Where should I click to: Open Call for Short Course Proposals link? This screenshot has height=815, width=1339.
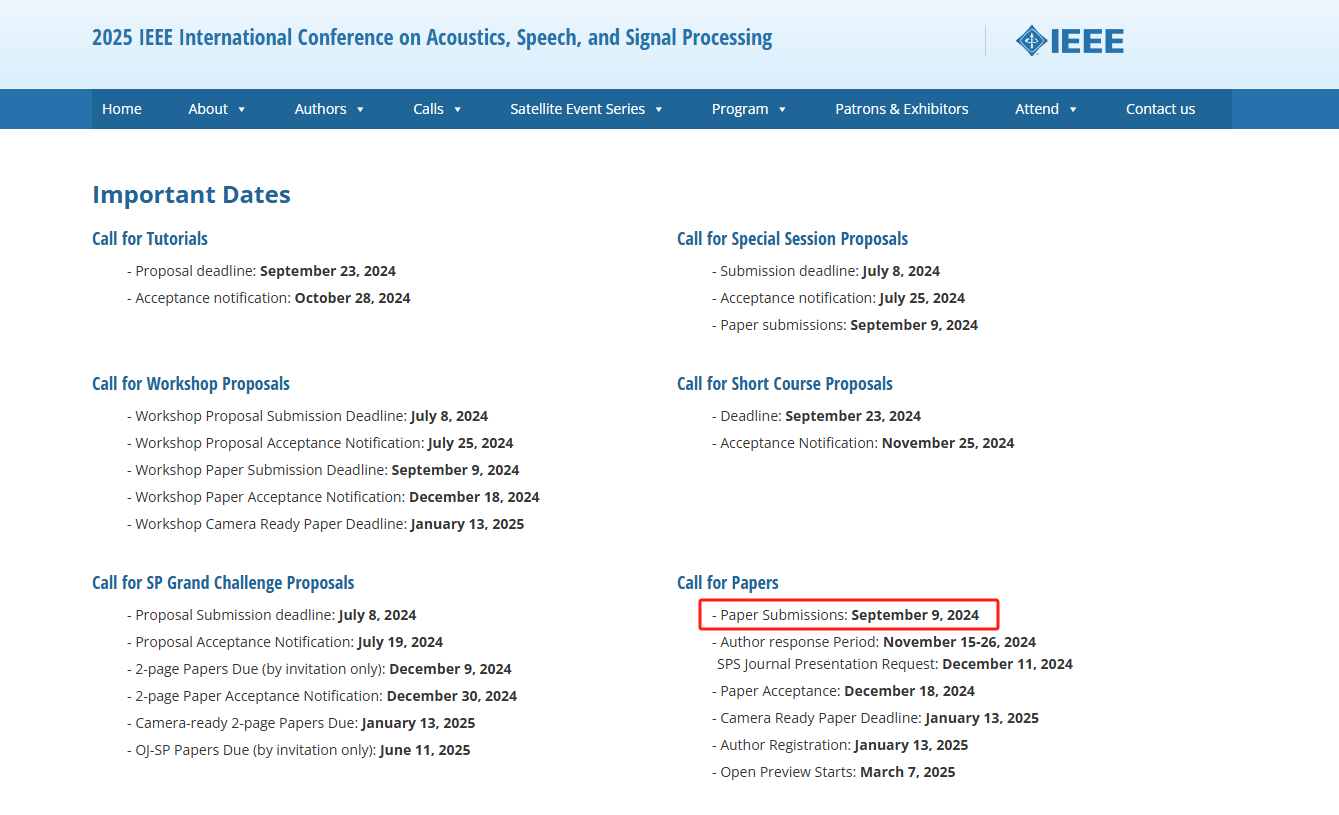784,384
